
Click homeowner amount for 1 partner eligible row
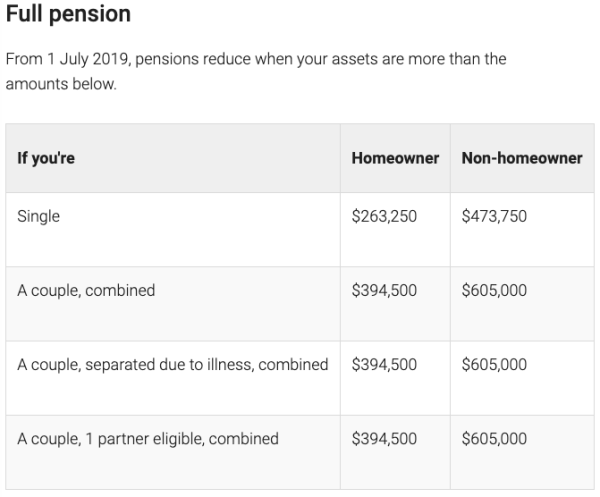(x=384, y=439)
